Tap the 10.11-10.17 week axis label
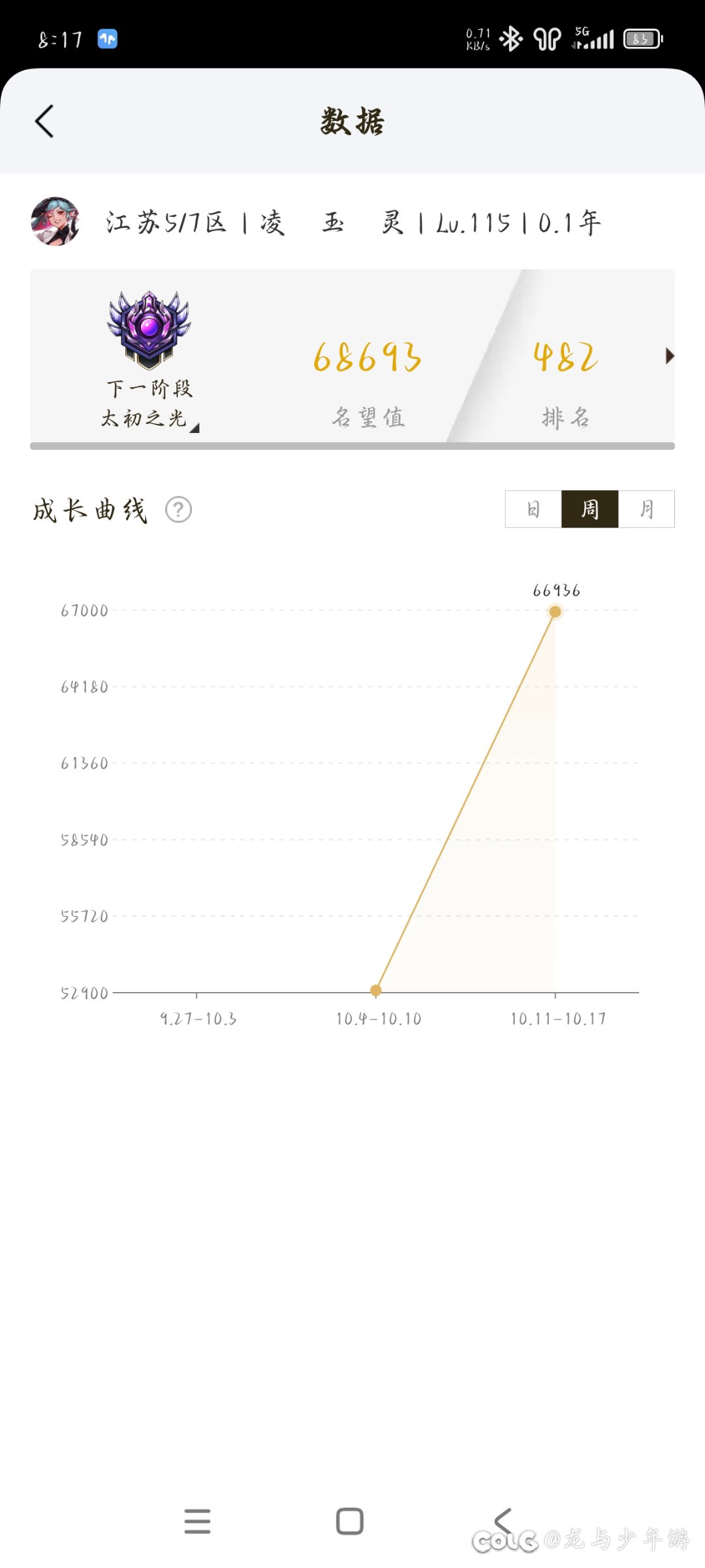Viewport: 705px width, 1568px height. pyautogui.click(x=558, y=1019)
